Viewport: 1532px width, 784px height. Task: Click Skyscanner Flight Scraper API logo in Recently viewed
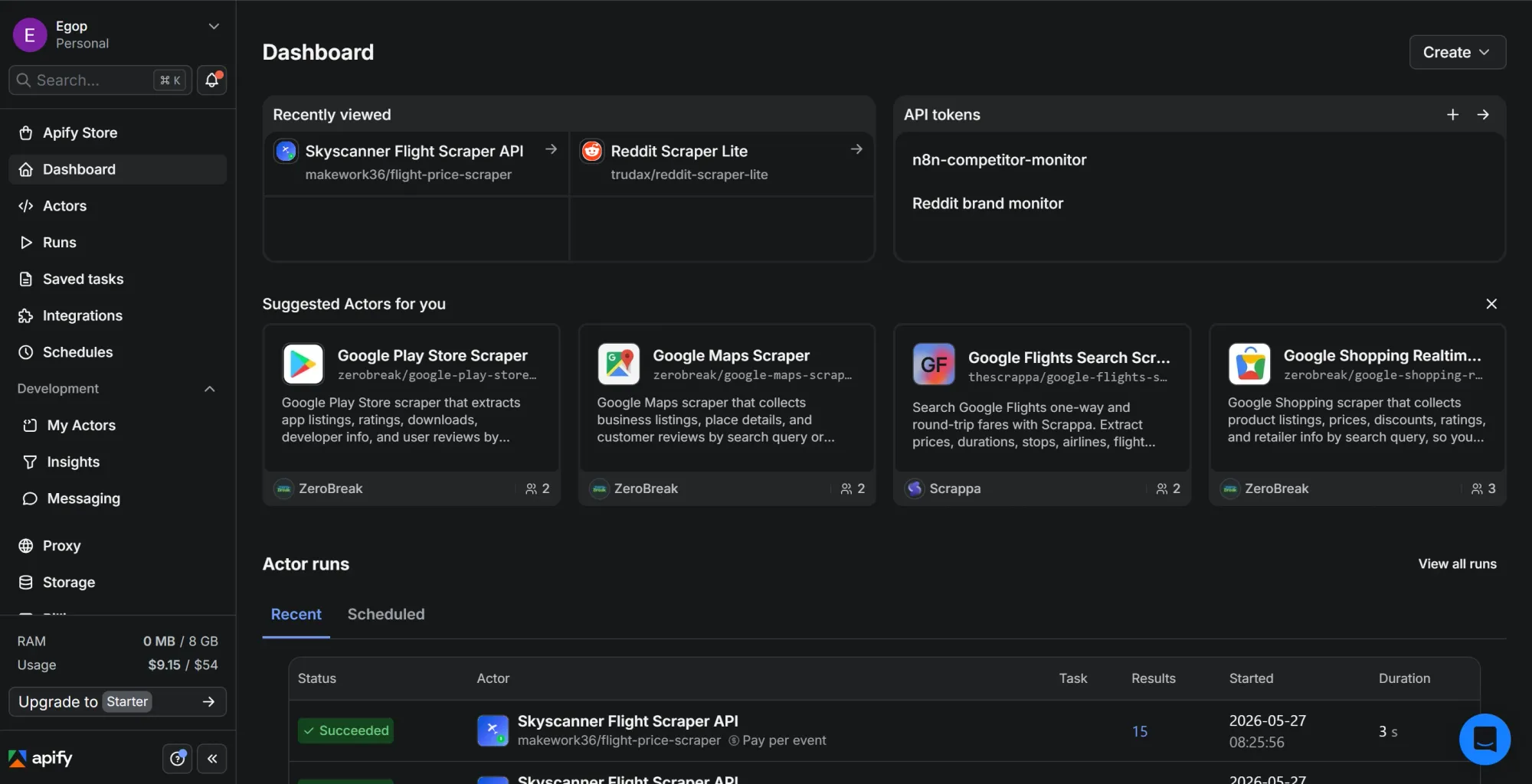286,151
